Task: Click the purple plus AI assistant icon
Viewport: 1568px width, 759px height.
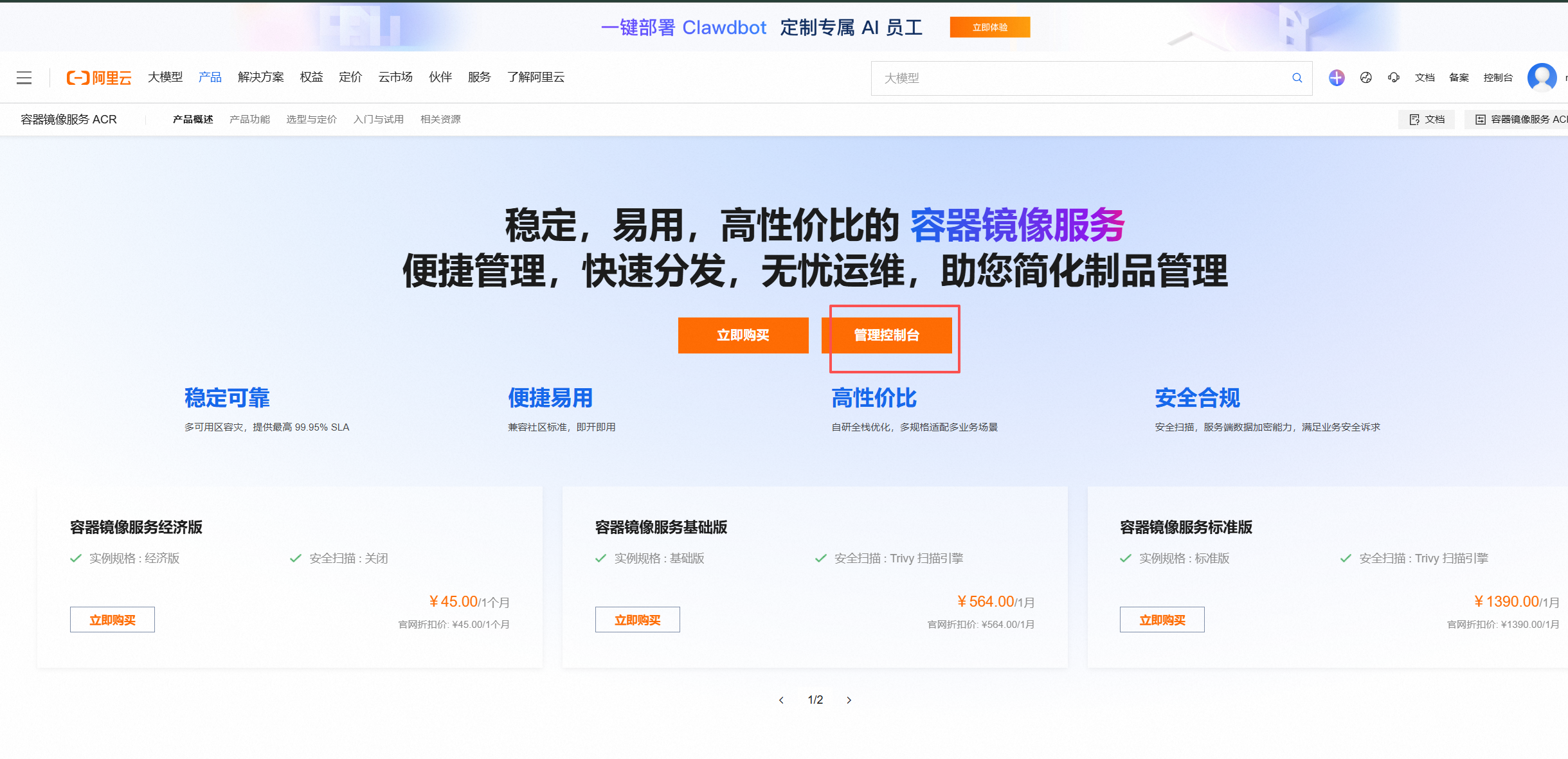Action: (x=1337, y=78)
